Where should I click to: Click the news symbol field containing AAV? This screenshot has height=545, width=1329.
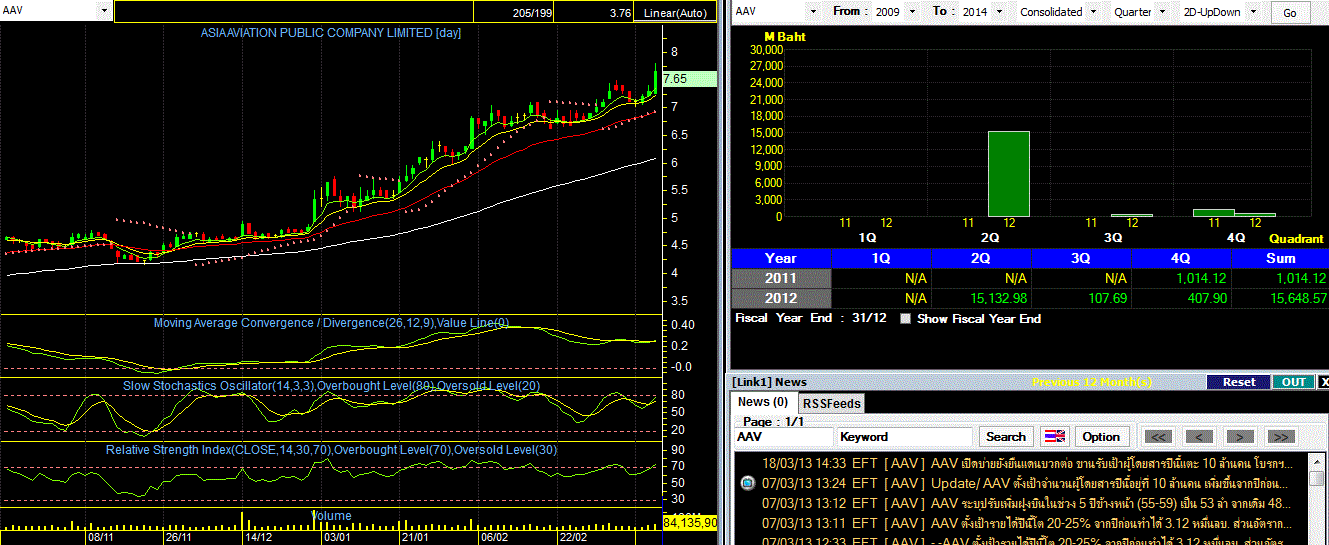click(x=783, y=437)
